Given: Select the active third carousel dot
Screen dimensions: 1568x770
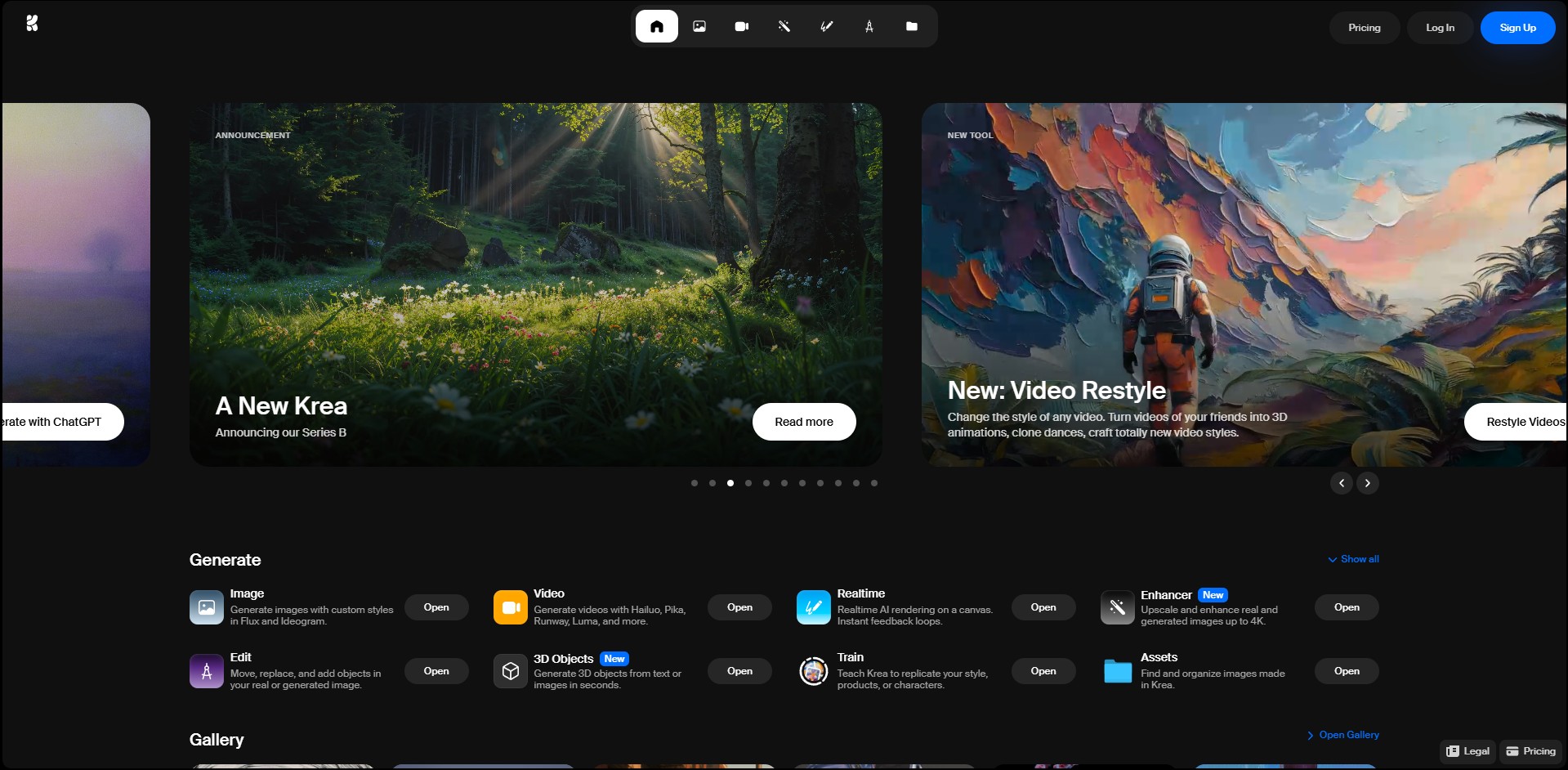Looking at the screenshot, I should click(x=730, y=483).
